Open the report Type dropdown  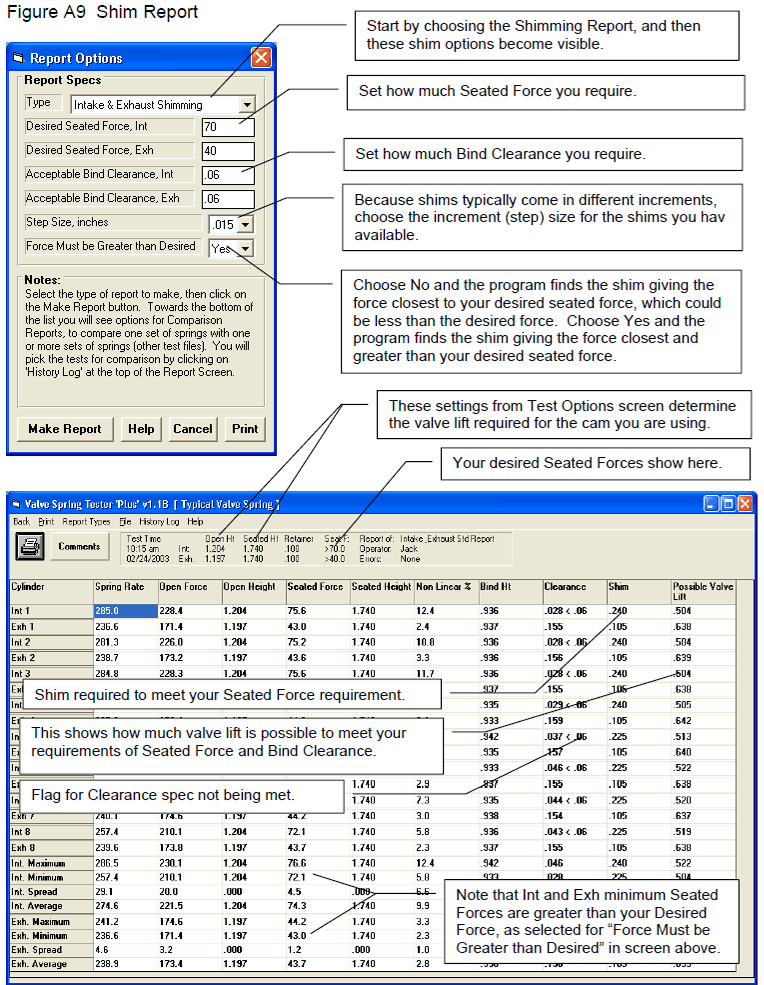click(248, 104)
